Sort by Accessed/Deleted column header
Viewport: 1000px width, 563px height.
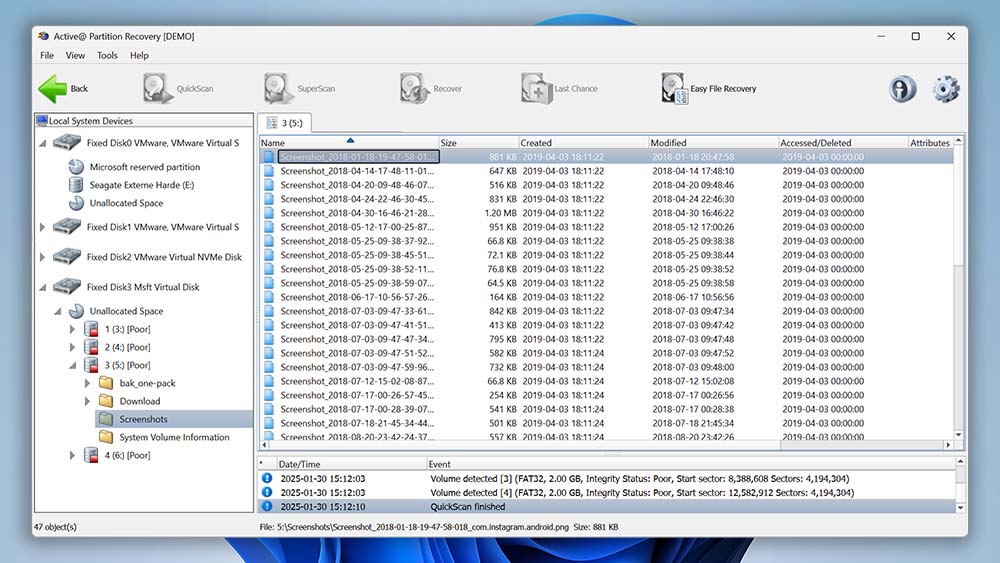click(x=843, y=143)
